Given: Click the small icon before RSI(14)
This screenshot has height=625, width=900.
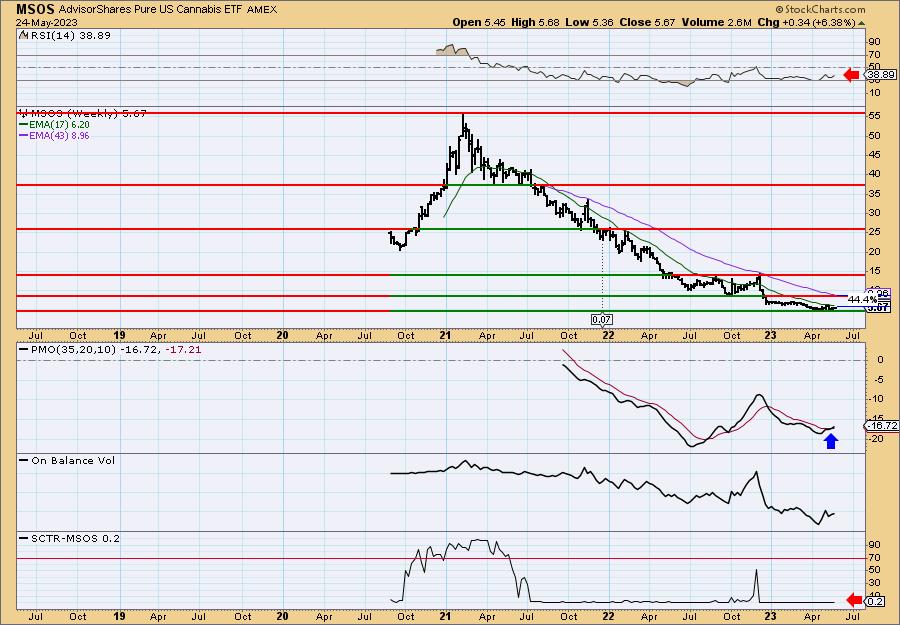Looking at the screenshot, I should [23, 35].
